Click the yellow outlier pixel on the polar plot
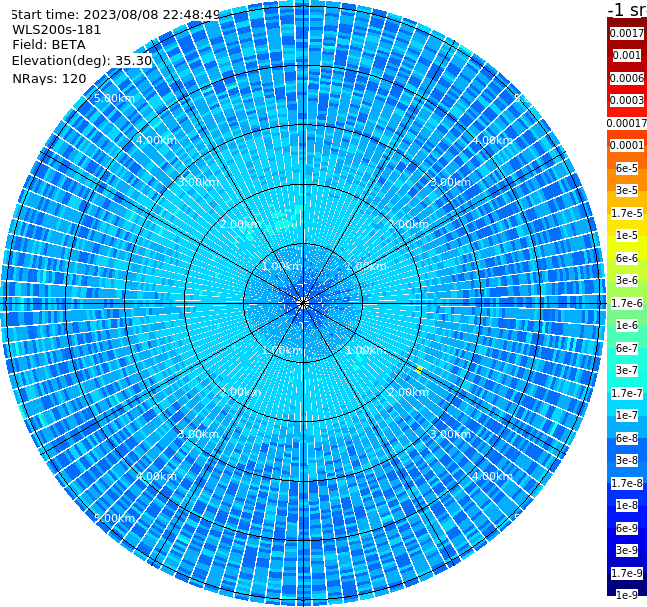This screenshot has width=647, height=607. click(419, 369)
